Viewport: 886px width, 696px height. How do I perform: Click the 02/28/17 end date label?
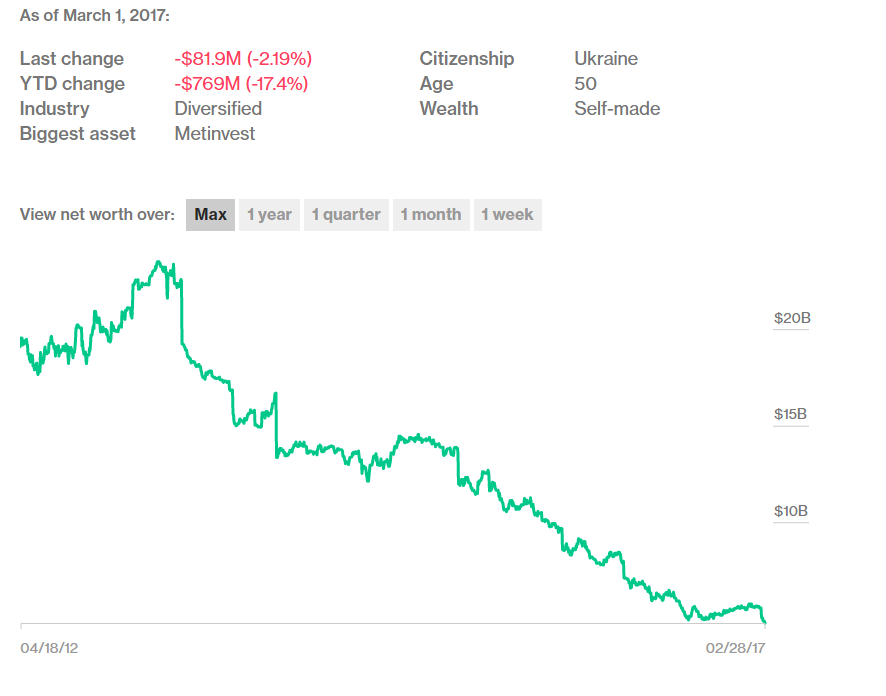pos(735,648)
